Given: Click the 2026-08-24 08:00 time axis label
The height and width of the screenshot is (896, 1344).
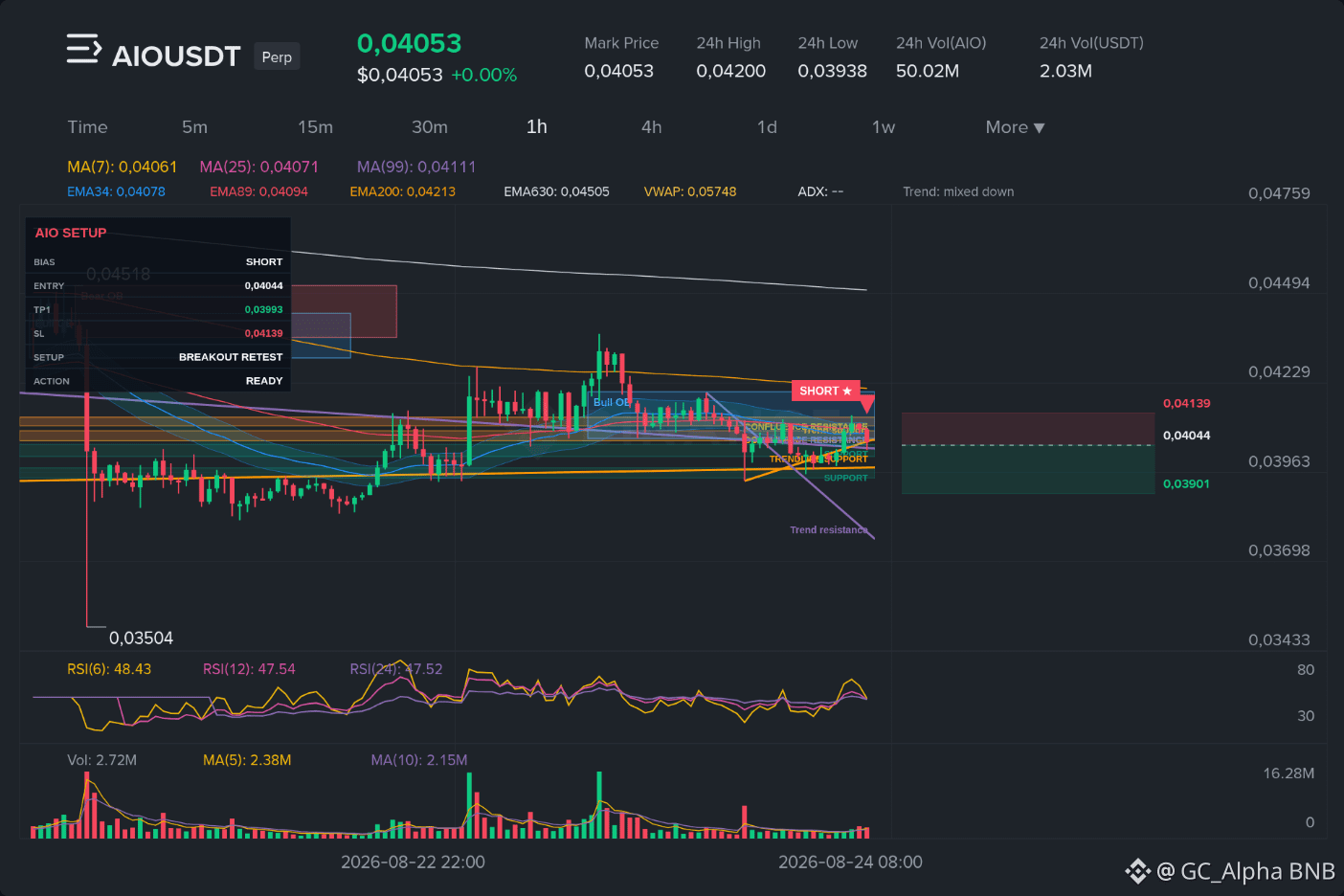Looking at the screenshot, I should tap(850, 862).
